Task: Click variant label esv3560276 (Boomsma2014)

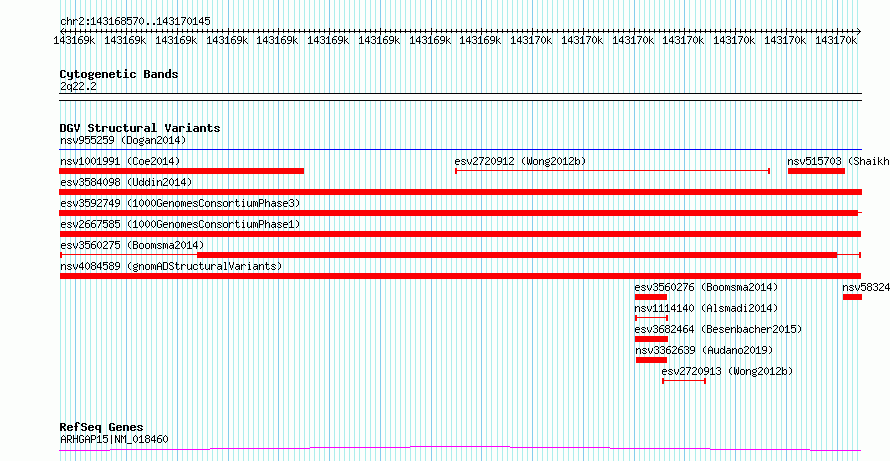Action: pyautogui.click(x=706, y=287)
